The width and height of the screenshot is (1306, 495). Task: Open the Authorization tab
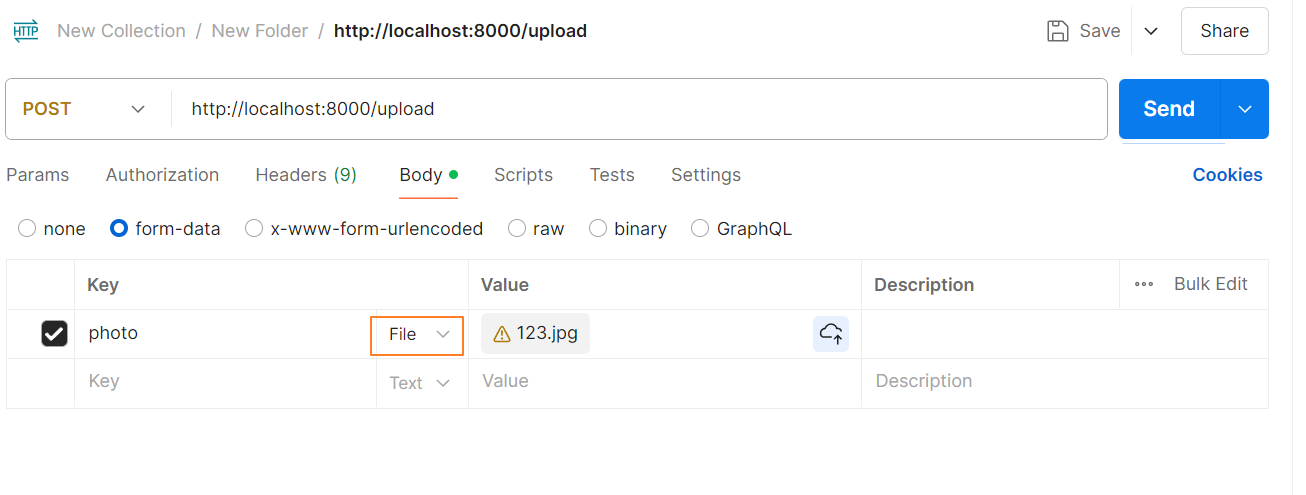(162, 175)
